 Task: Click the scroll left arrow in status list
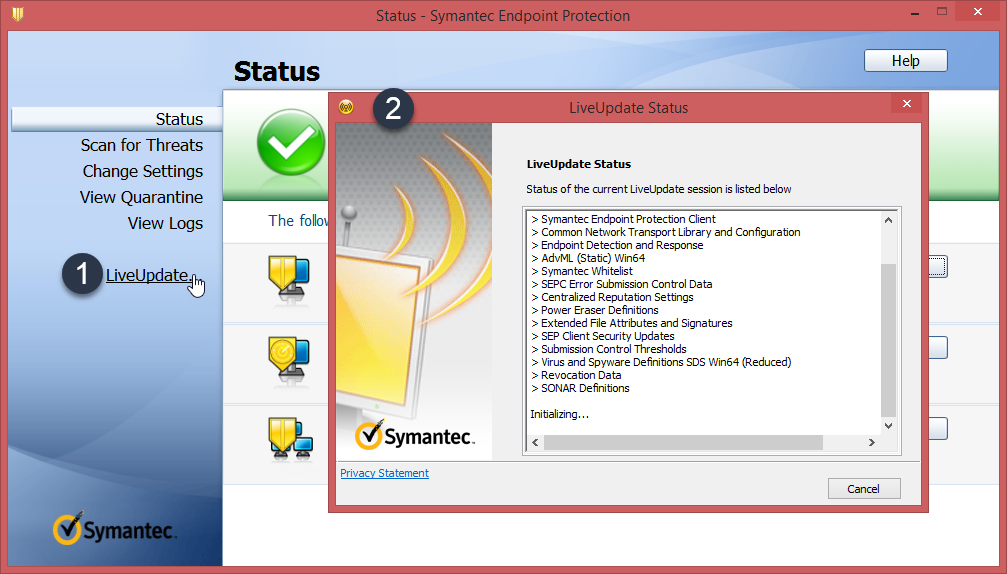point(535,442)
